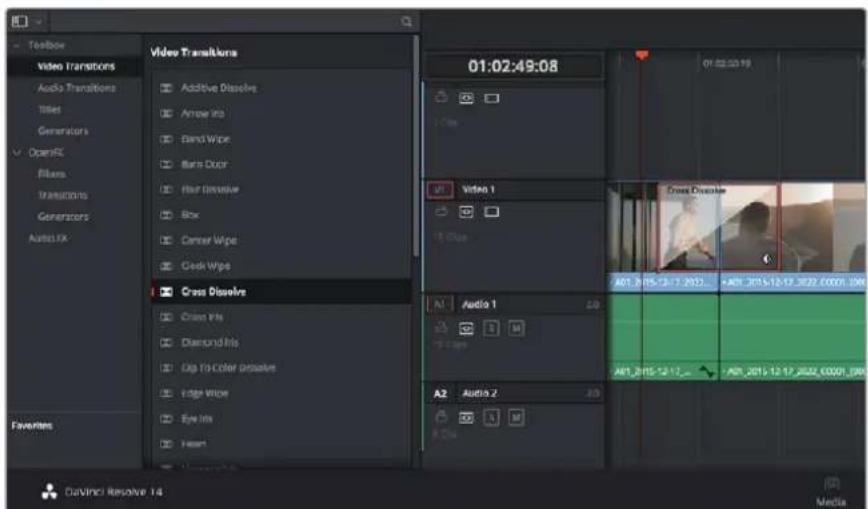Click the Edge Wipe transition icon
The image size is (868, 509).
pyautogui.click(x=166, y=393)
